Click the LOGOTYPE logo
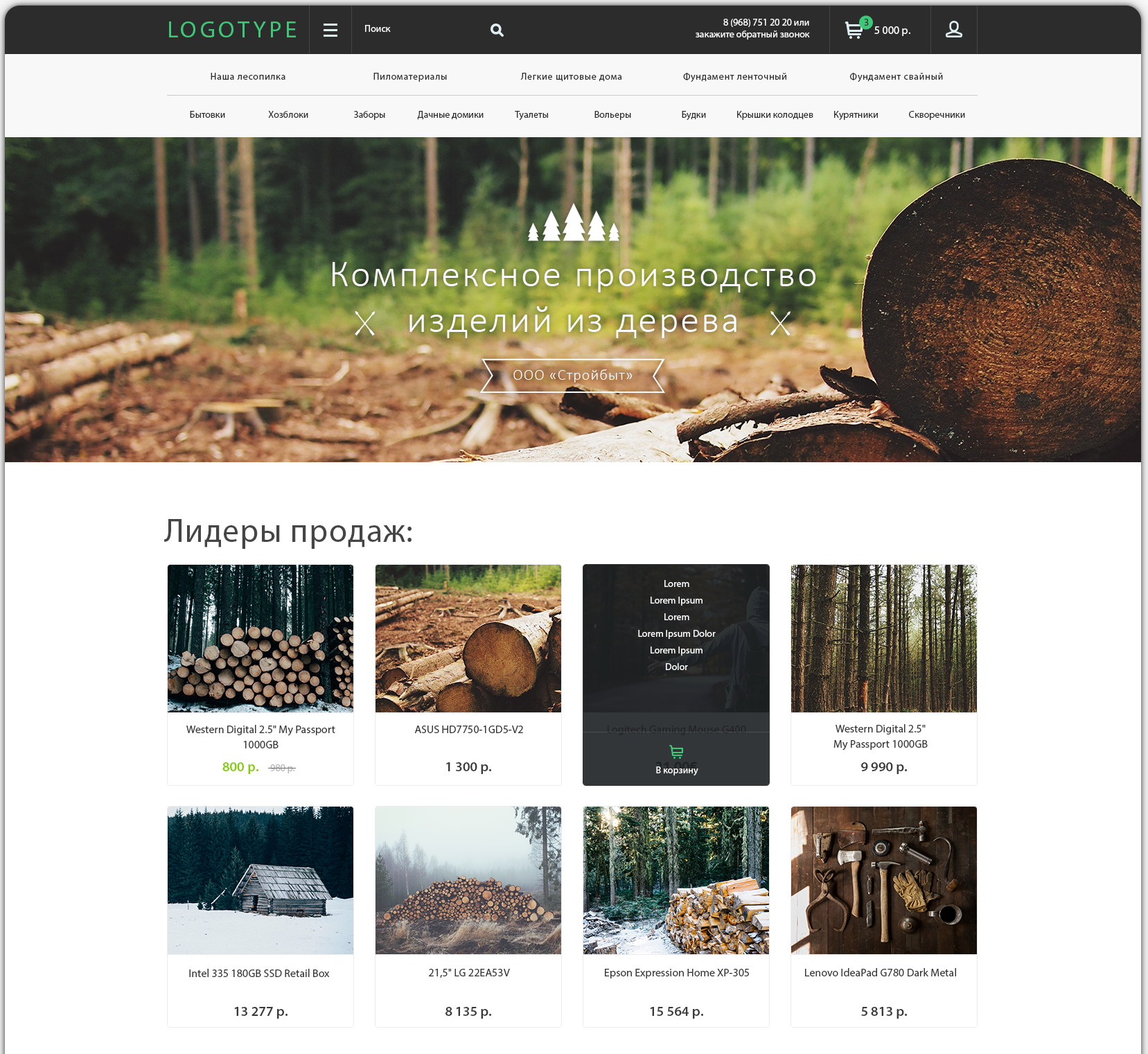Screen dimensions: 1148x1054 [x=233, y=30]
